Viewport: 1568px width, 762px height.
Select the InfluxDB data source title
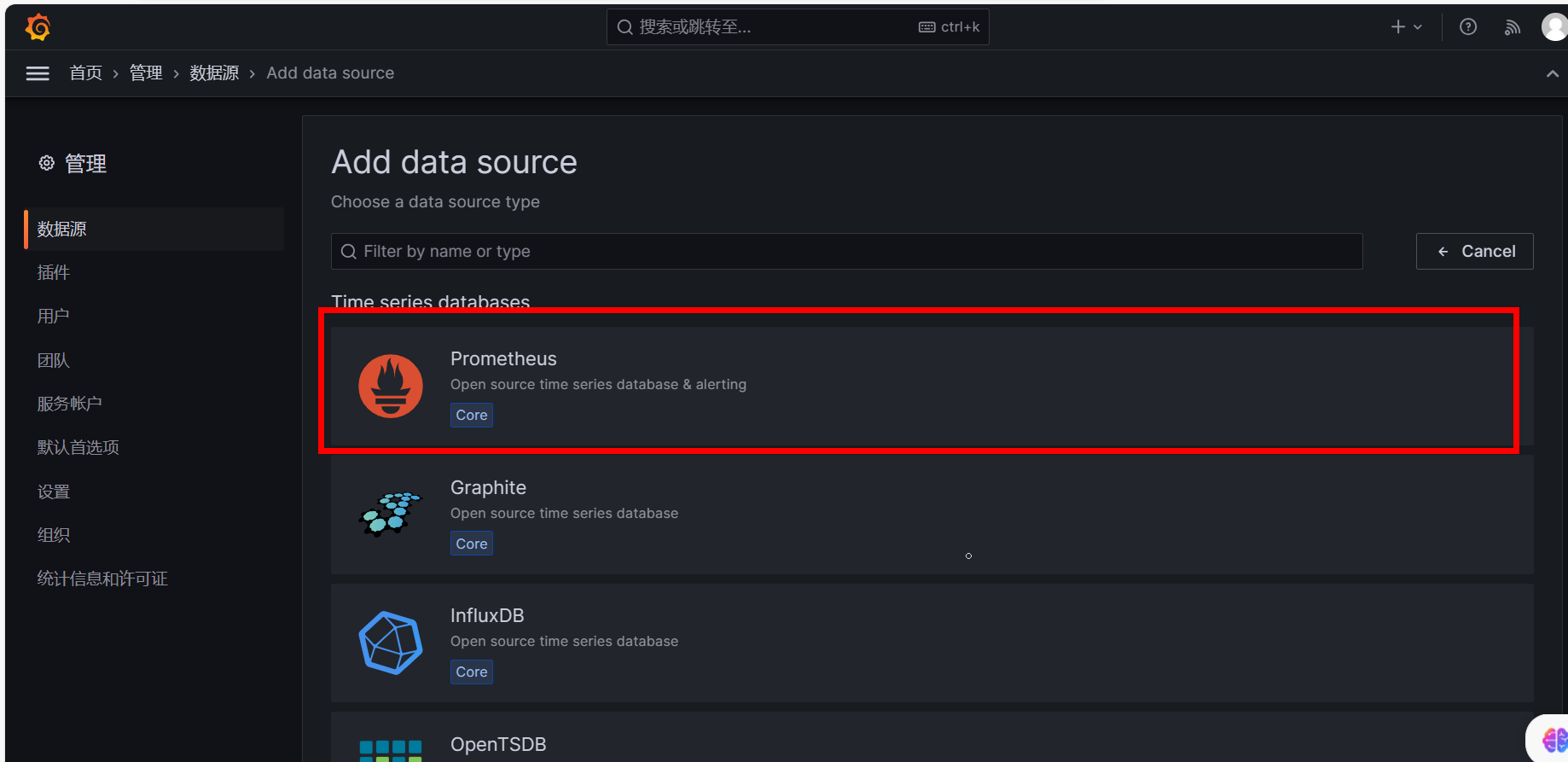487,615
